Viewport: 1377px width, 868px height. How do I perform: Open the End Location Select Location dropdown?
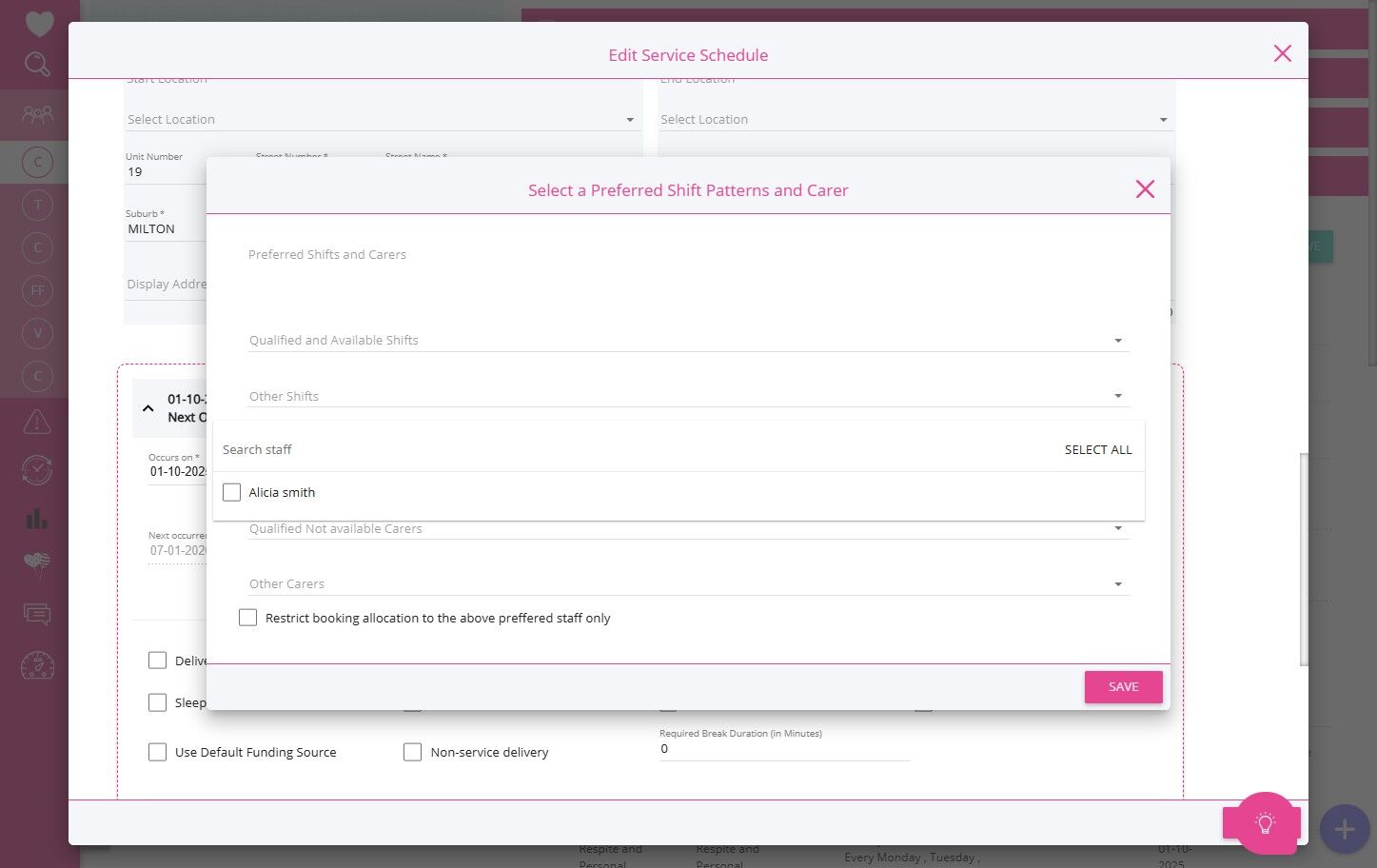click(915, 119)
